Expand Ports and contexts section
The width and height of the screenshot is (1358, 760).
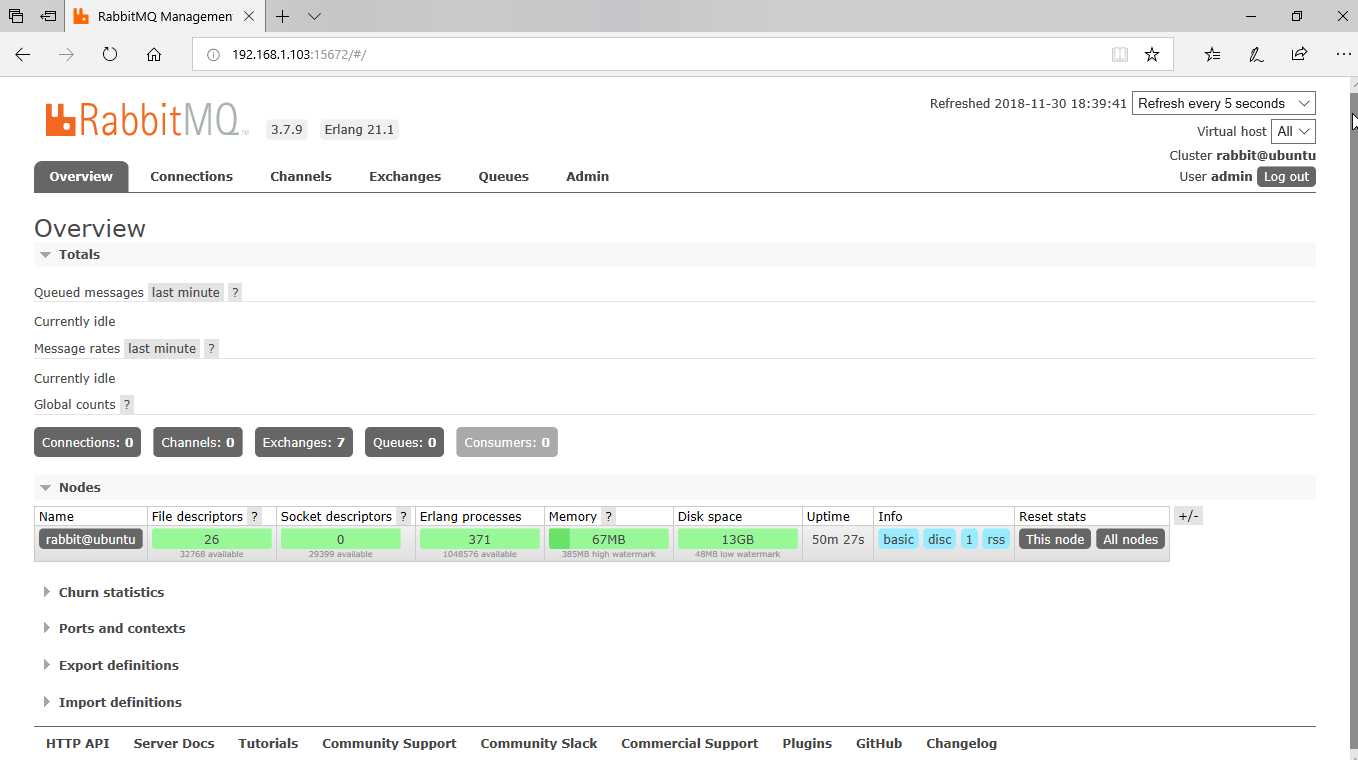point(114,629)
